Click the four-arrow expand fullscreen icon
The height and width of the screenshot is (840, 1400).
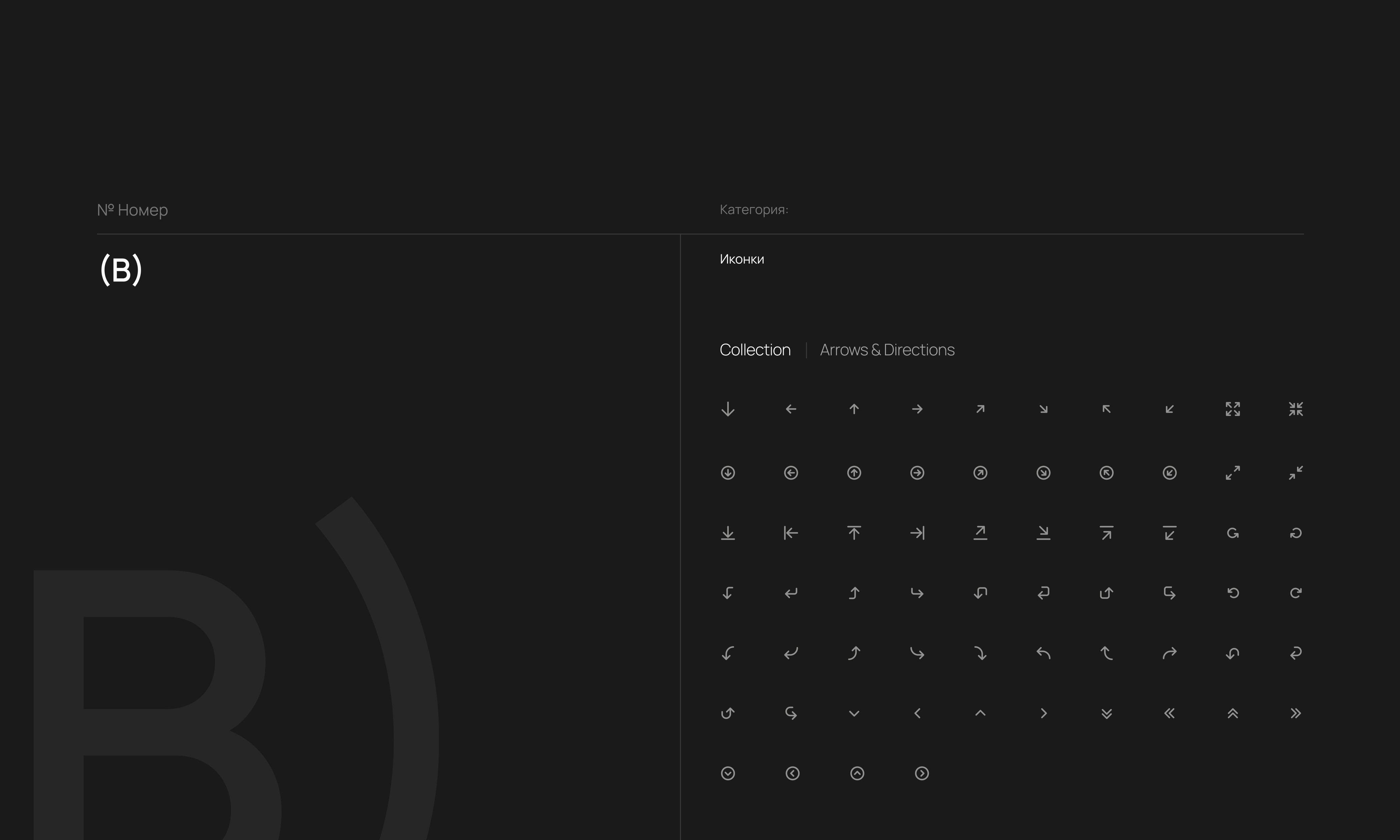[x=1232, y=409]
